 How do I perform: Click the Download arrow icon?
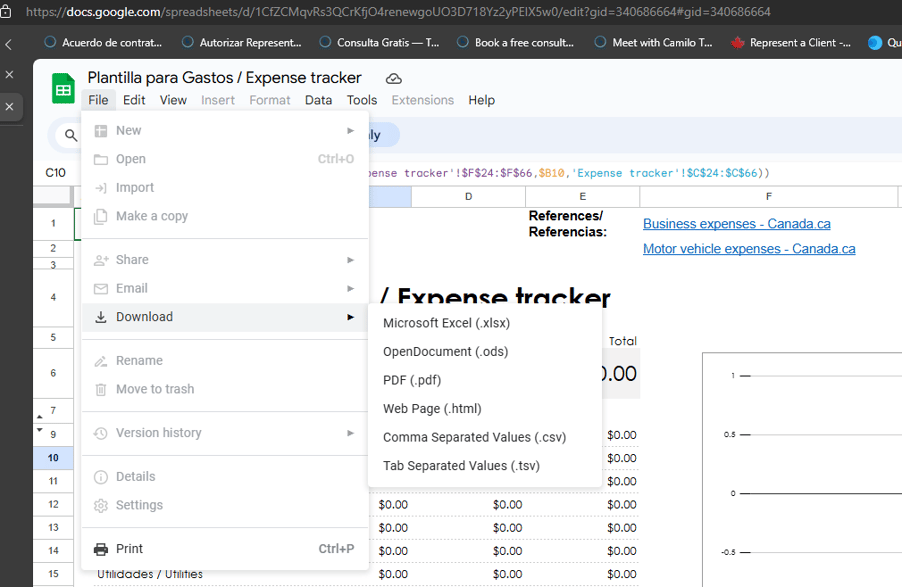[101, 317]
